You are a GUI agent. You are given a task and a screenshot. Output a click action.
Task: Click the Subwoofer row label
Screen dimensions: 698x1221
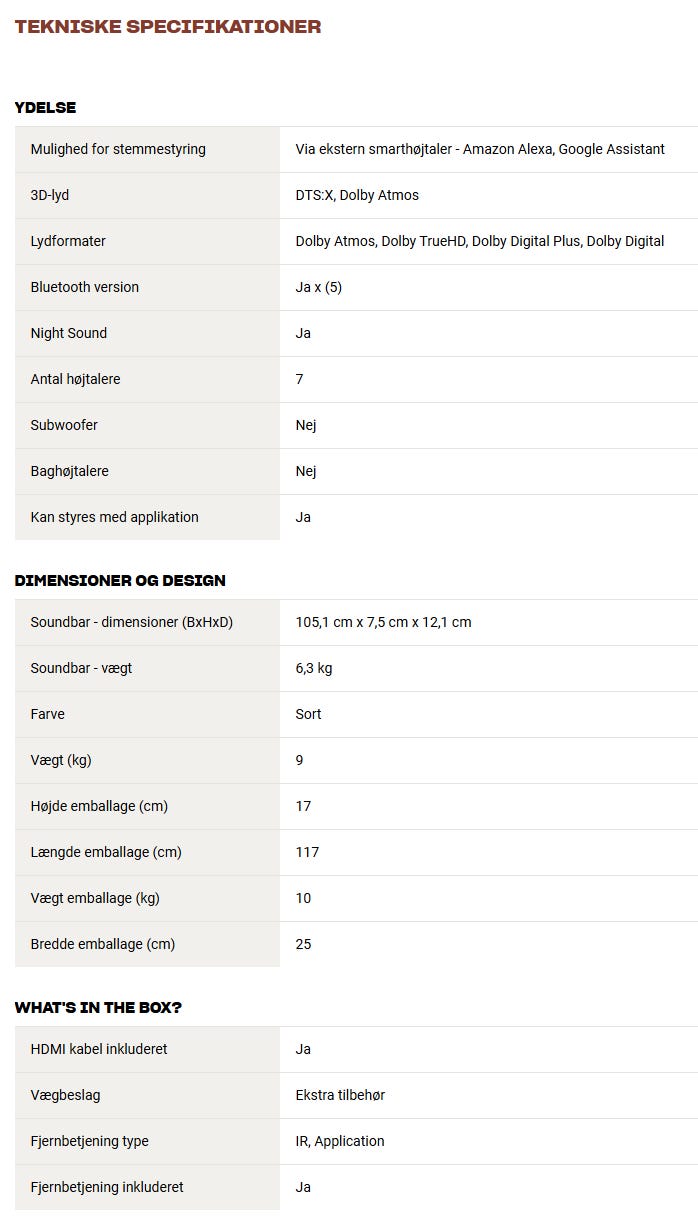(64, 425)
